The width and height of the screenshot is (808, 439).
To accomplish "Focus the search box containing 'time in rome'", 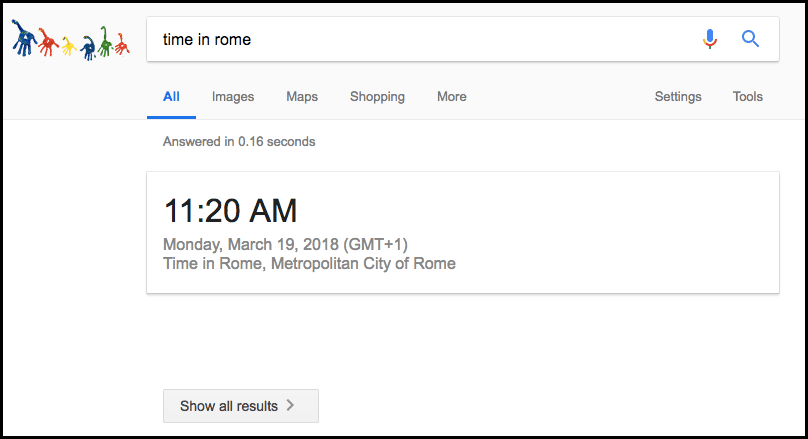I will pos(420,40).
